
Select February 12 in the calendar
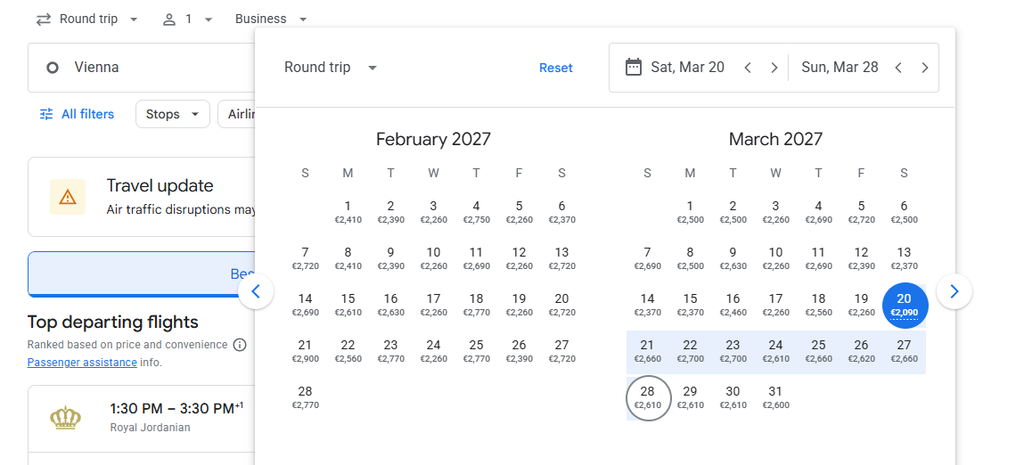coord(519,259)
